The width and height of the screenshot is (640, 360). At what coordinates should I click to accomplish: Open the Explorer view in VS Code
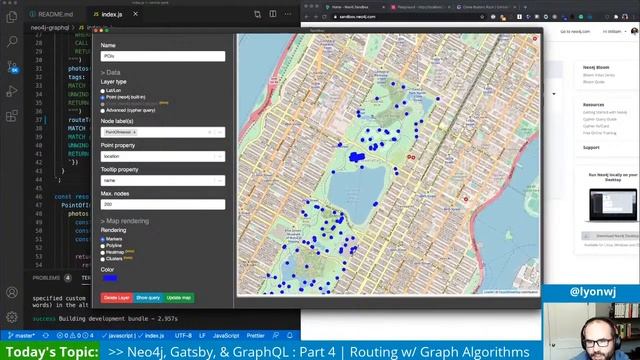[x=12, y=17]
